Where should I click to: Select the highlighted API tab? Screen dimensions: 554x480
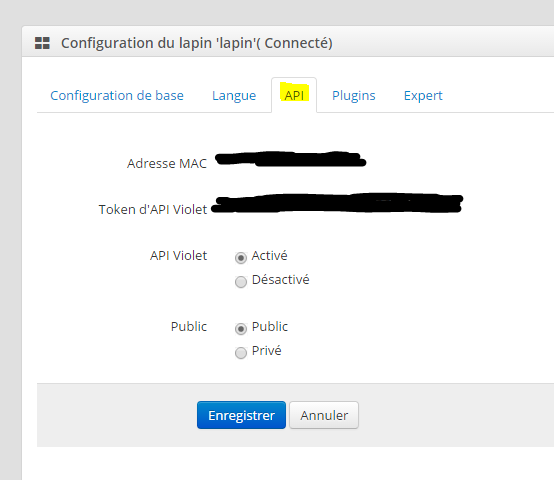(294, 95)
